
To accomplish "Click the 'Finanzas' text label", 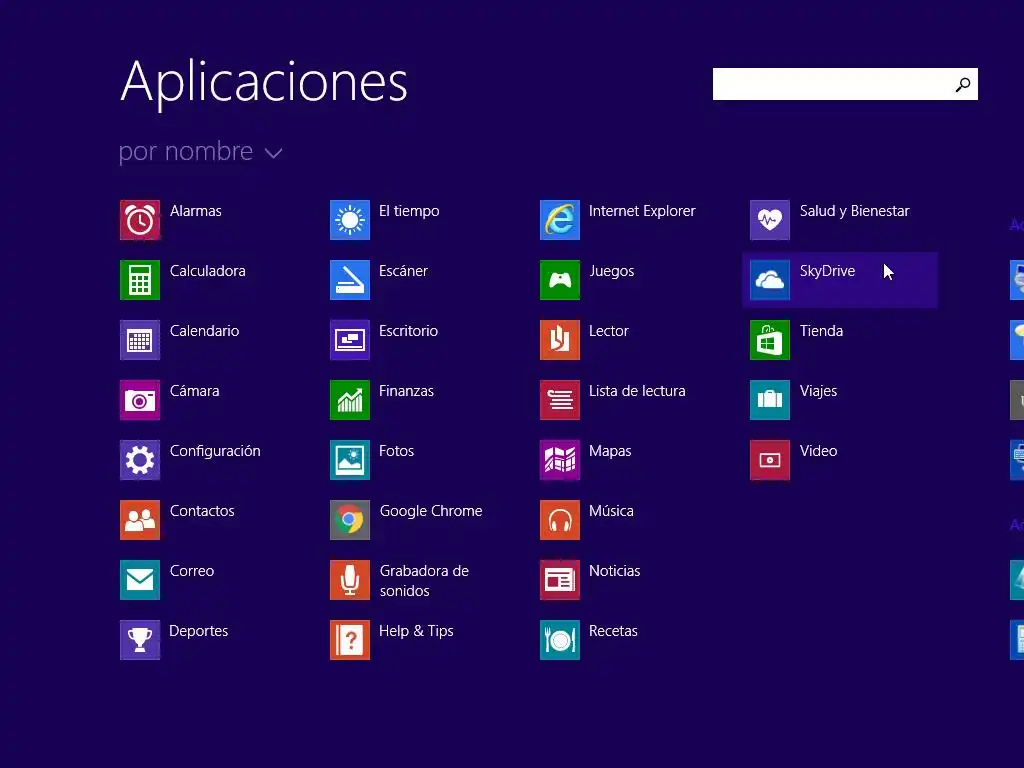I will tap(406, 391).
